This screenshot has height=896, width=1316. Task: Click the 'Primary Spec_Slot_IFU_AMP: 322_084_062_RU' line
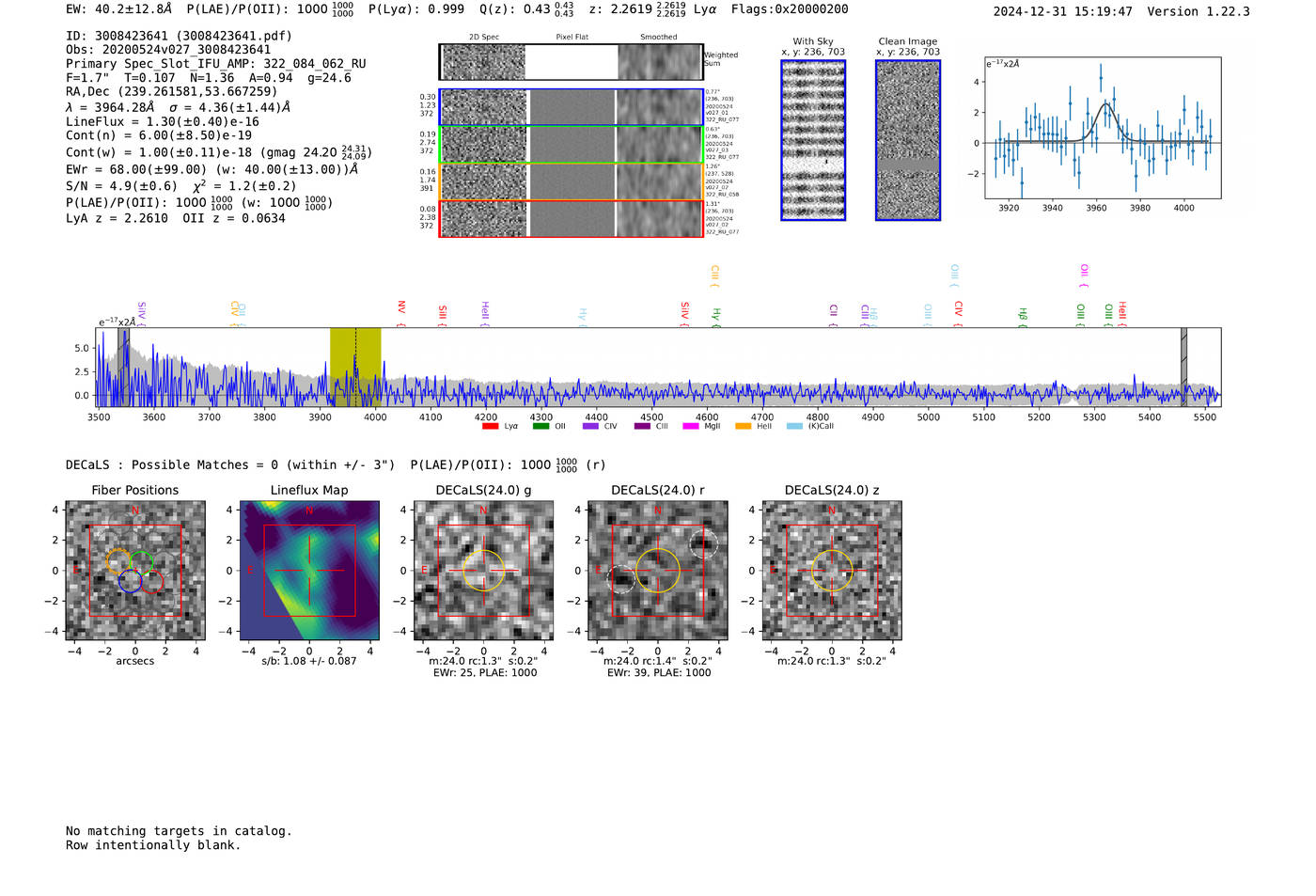point(216,64)
